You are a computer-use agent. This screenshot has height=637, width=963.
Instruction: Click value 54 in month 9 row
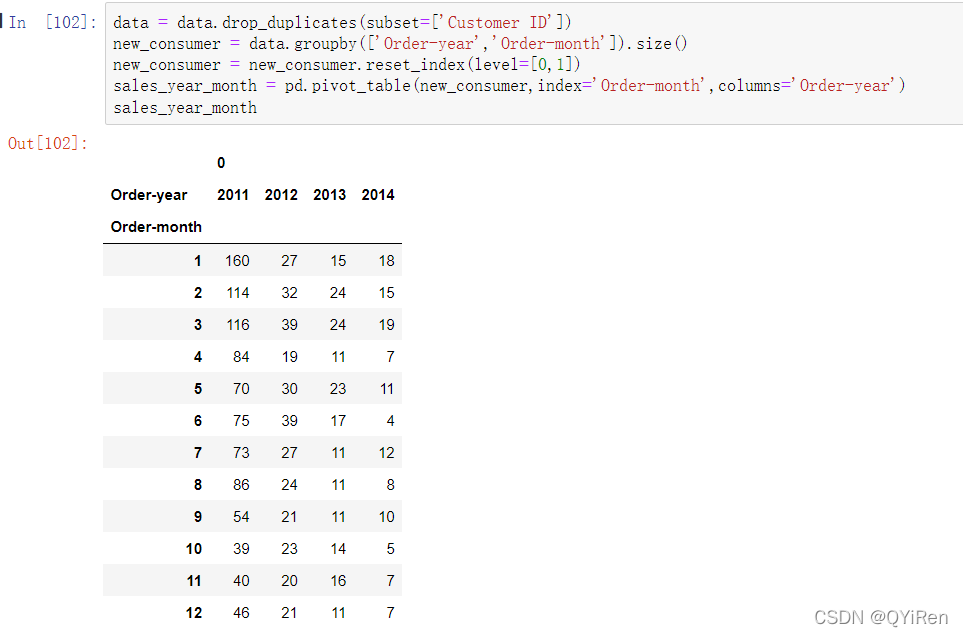(241, 517)
